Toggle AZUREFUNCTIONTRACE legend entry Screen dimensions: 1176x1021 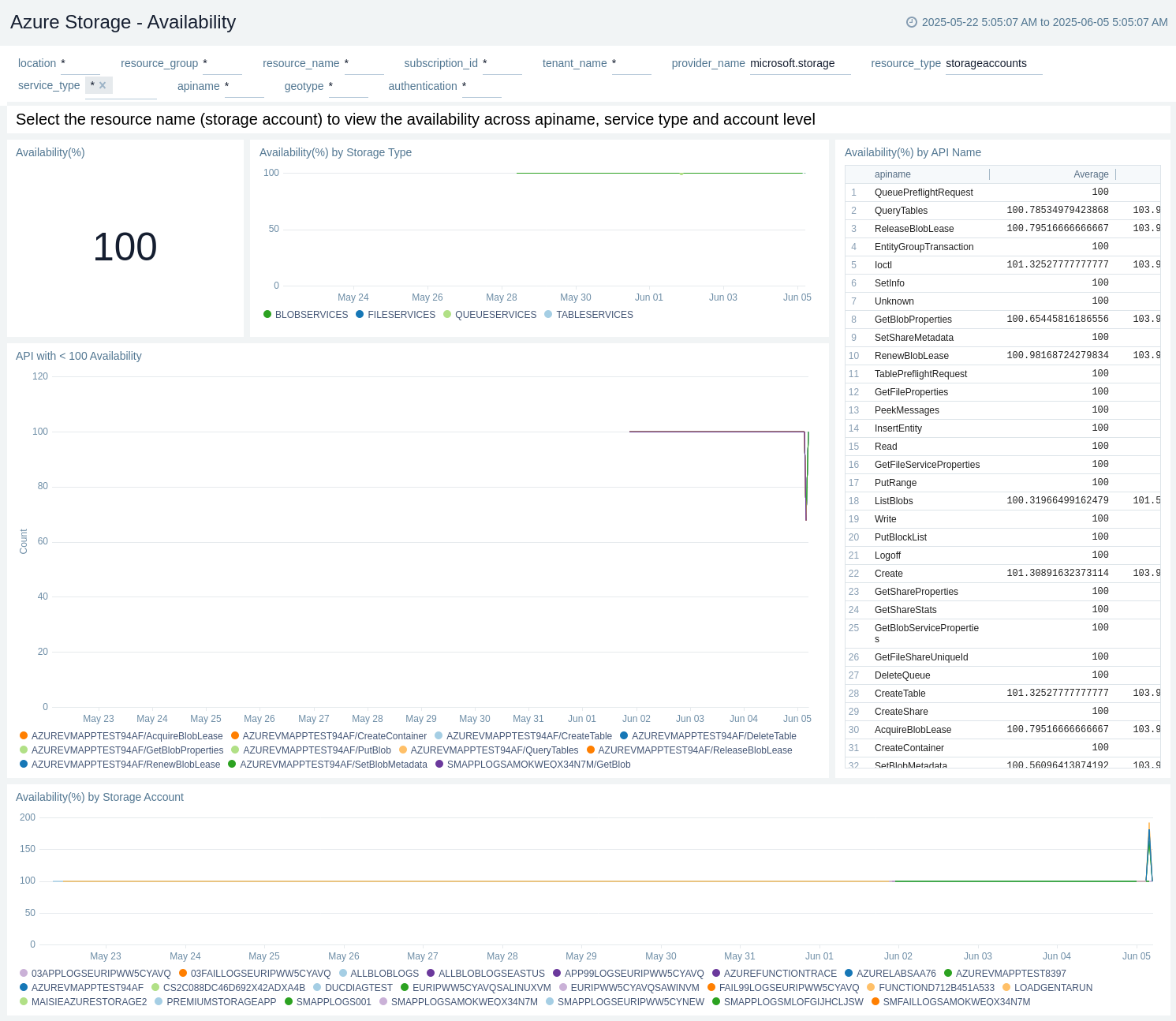775,974
